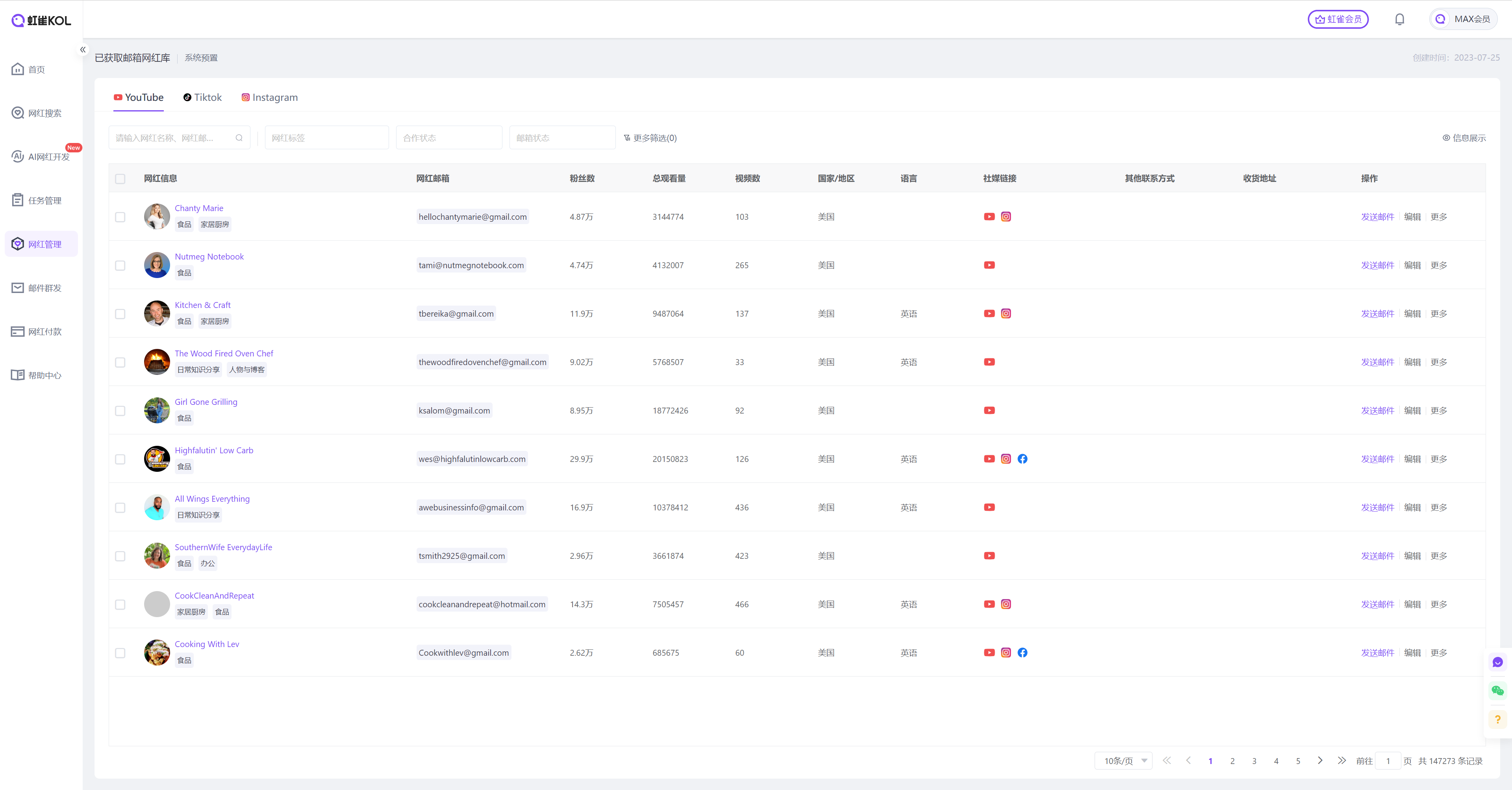Click the 虹雀会员 membership button
The height and width of the screenshot is (790, 1512).
(1338, 19)
